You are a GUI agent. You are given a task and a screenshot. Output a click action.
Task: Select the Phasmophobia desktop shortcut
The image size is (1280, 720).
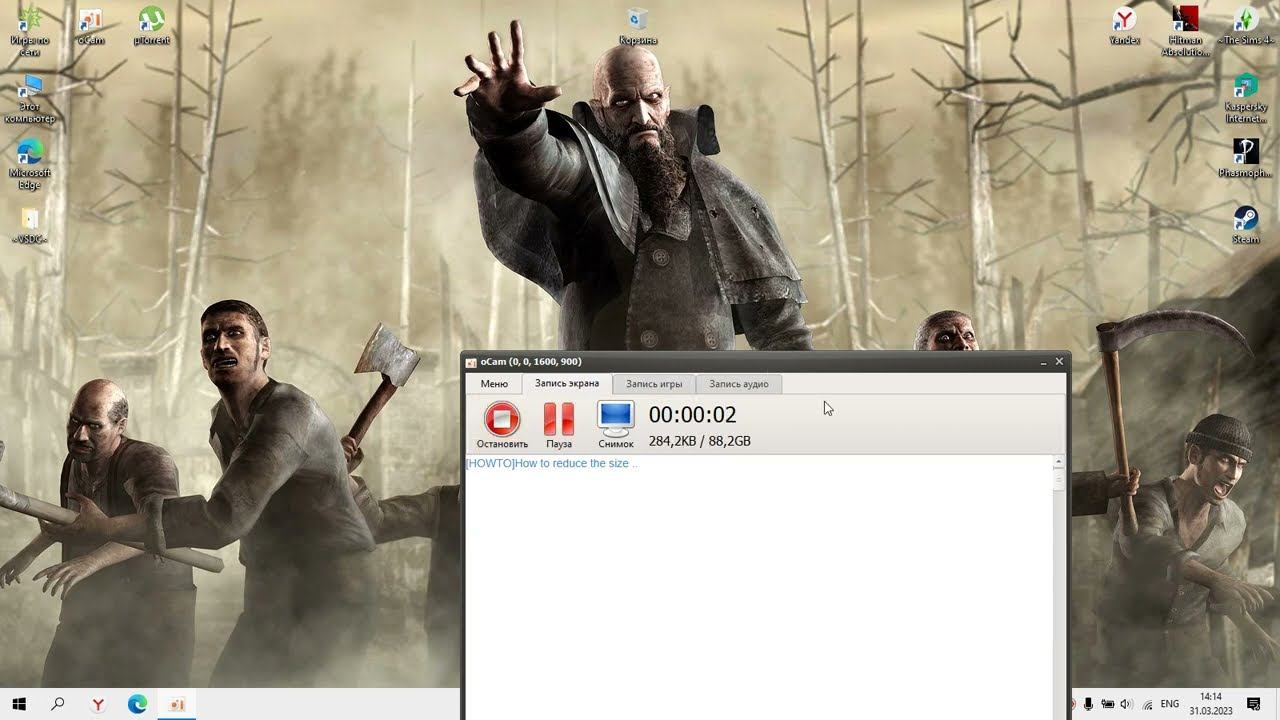1246,158
